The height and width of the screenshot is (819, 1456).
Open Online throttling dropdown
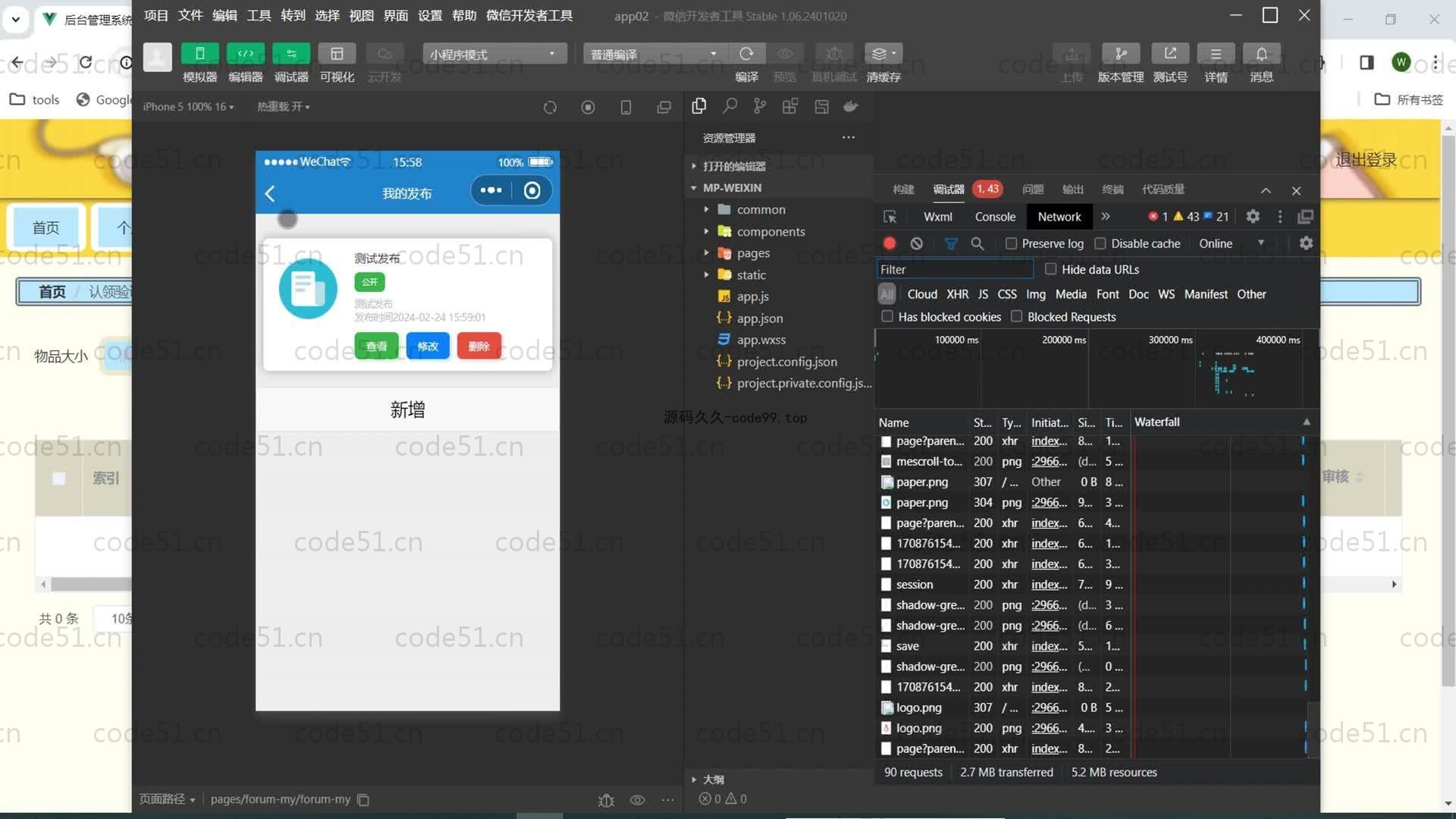tap(1232, 243)
